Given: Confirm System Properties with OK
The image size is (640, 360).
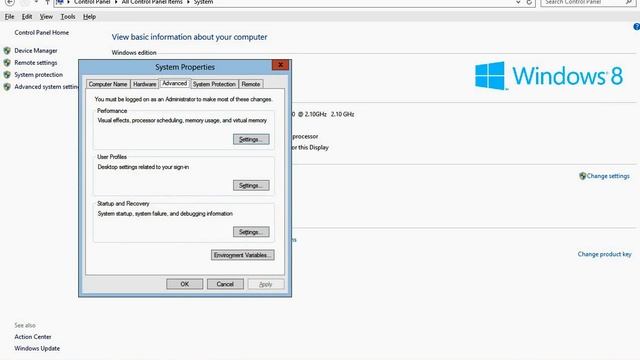Looking at the screenshot, I should pos(184,284).
